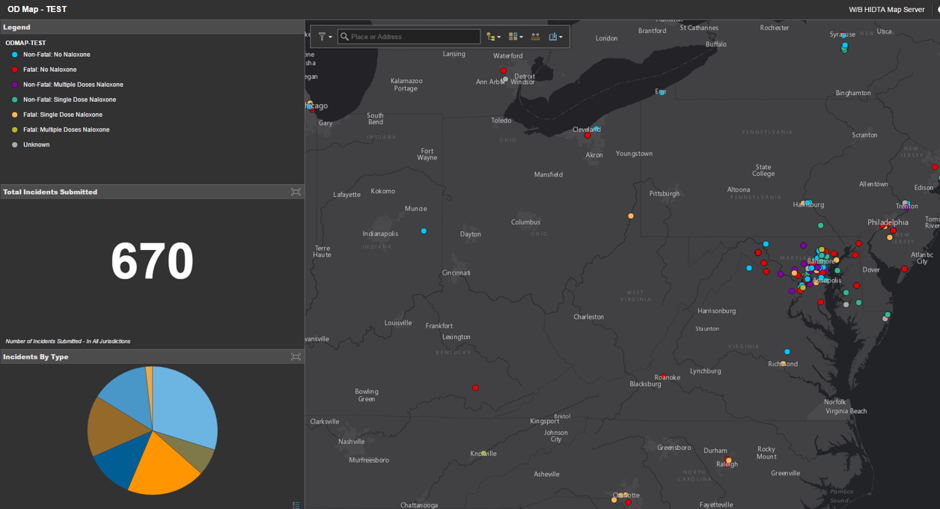Open the filter funnel dropdown in map toolbar
940x509 pixels.
coord(324,37)
